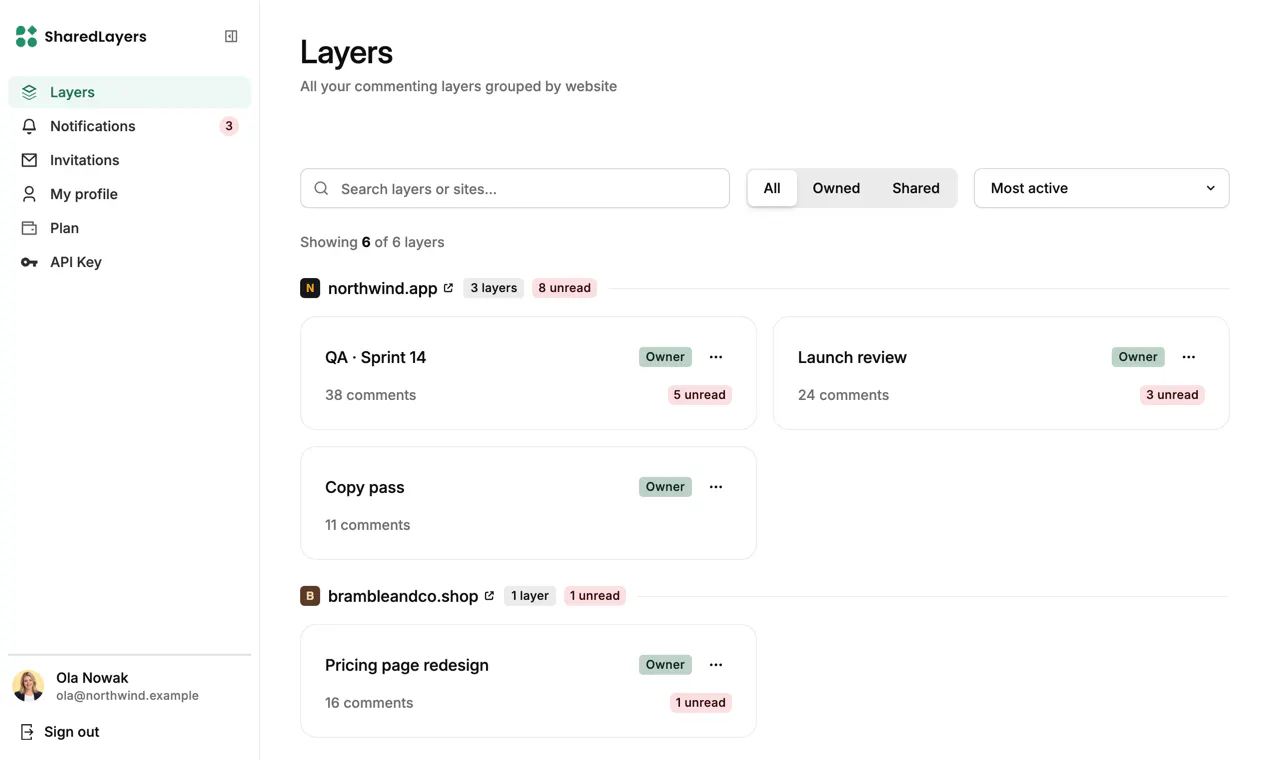Open brambleandco.shop external link icon
The width and height of the screenshot is (1270, 760).
click(489, 596)
